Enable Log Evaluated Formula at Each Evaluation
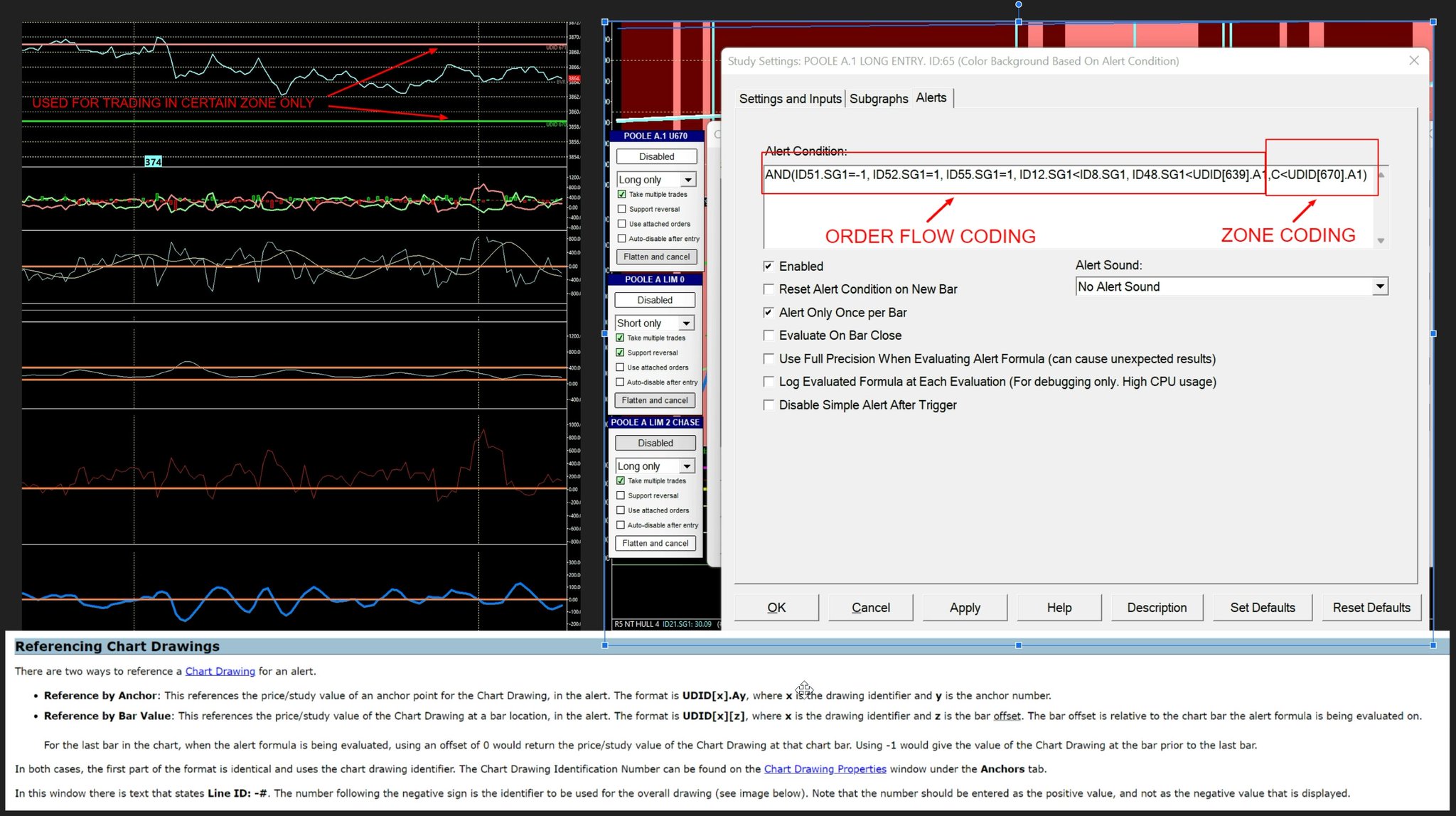 [769, 382]
